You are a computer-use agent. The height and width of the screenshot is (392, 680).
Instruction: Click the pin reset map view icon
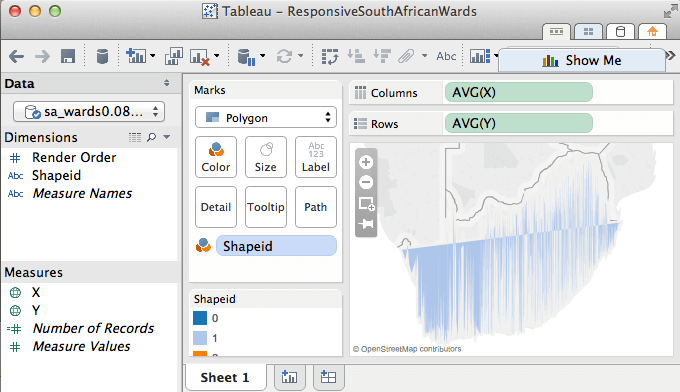coord(366,224)
